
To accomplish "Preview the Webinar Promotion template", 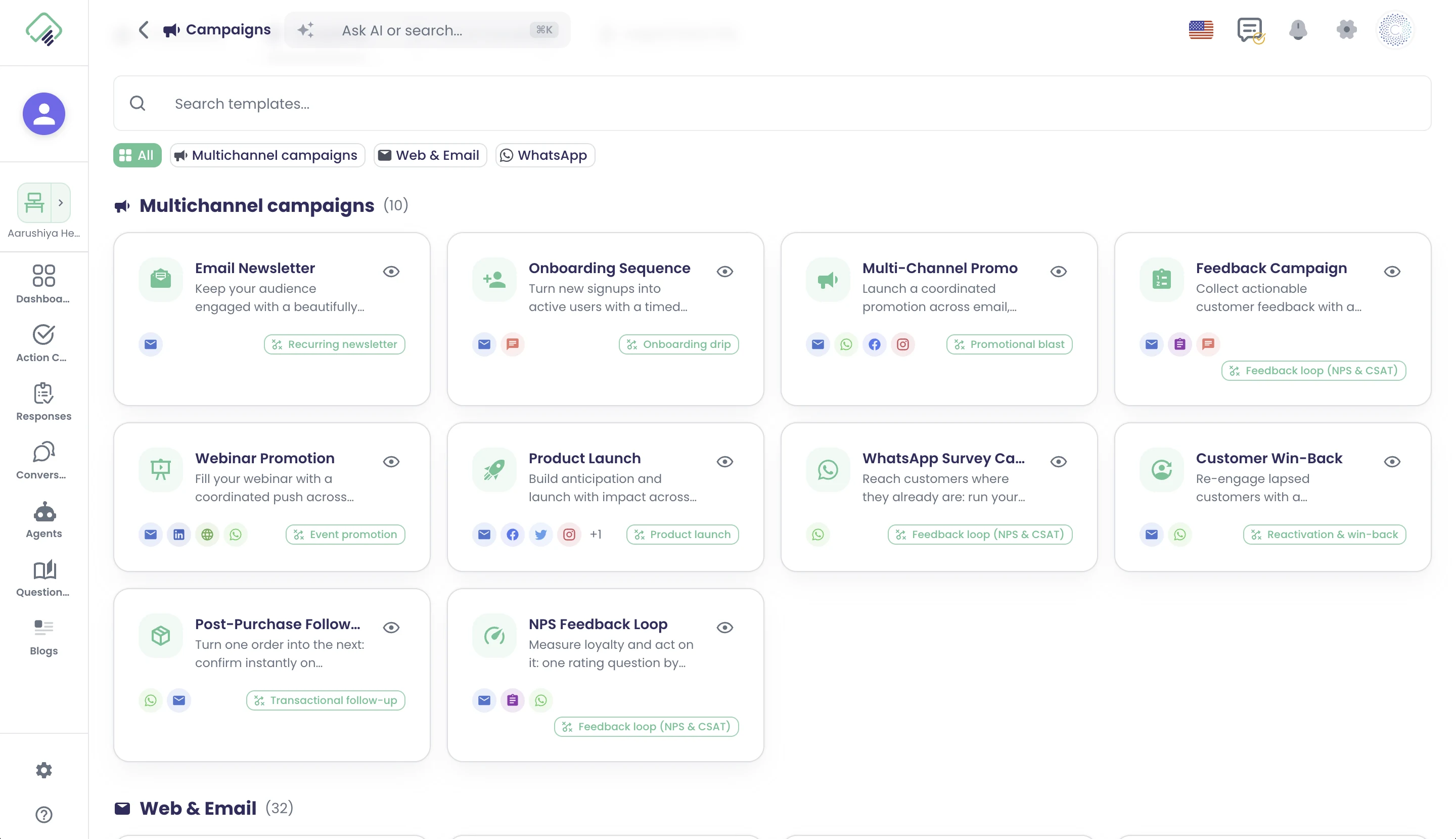I will tap(391, 461).
